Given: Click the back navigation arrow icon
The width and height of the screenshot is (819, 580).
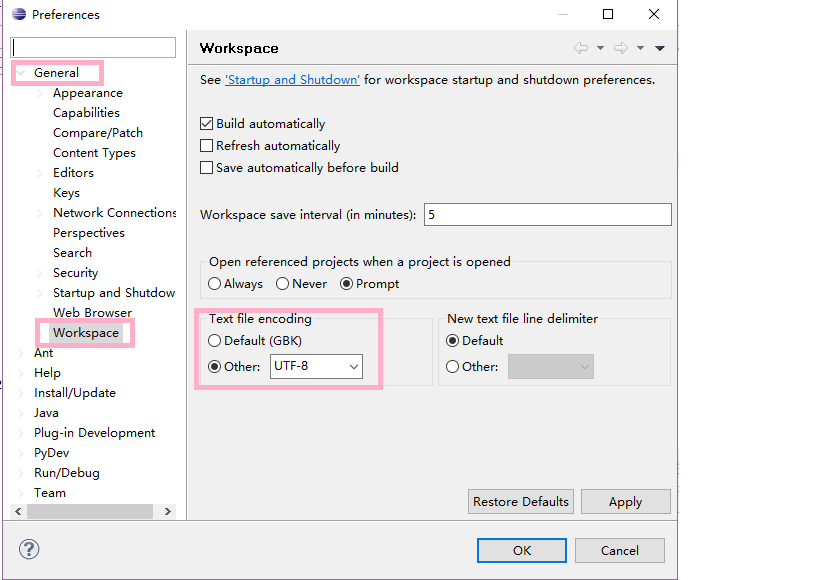Looking at the screenshot, I should pyautogui.click(x=581, y=48).
